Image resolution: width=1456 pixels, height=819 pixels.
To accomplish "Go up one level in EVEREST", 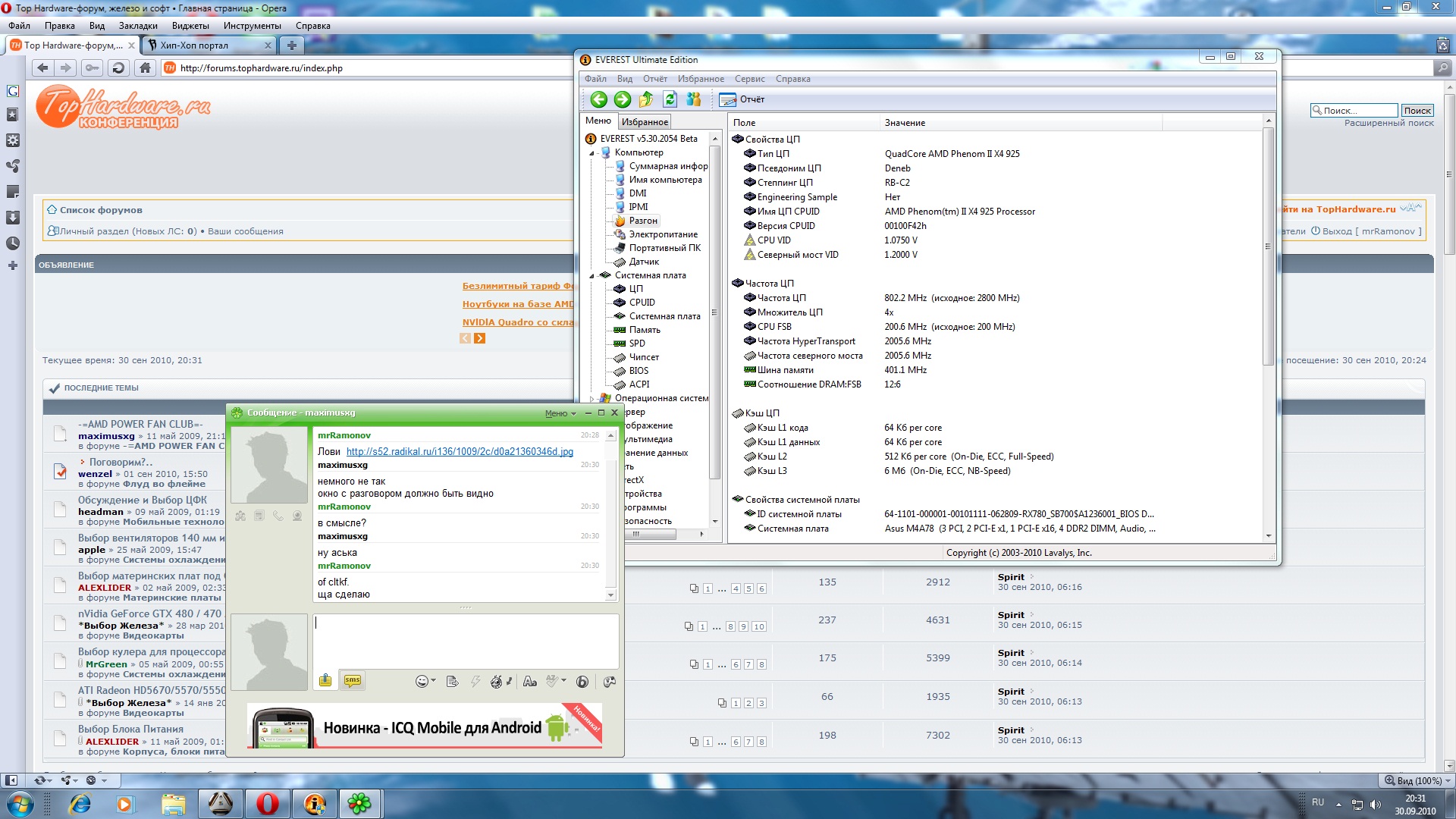I will [x=646, y=99].
